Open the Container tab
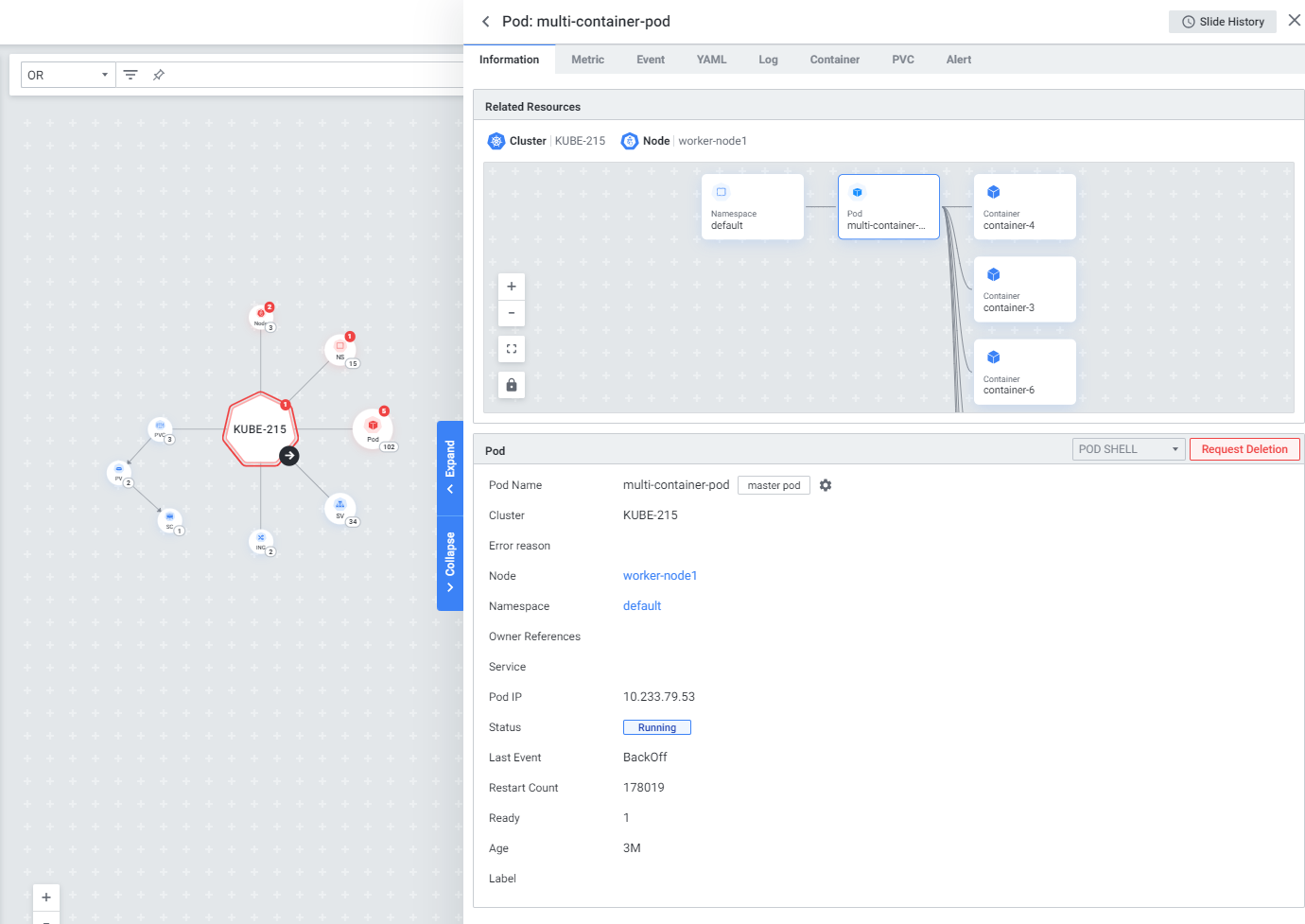The height and width of the screenshot is (924, 1305). click(834, 60)
